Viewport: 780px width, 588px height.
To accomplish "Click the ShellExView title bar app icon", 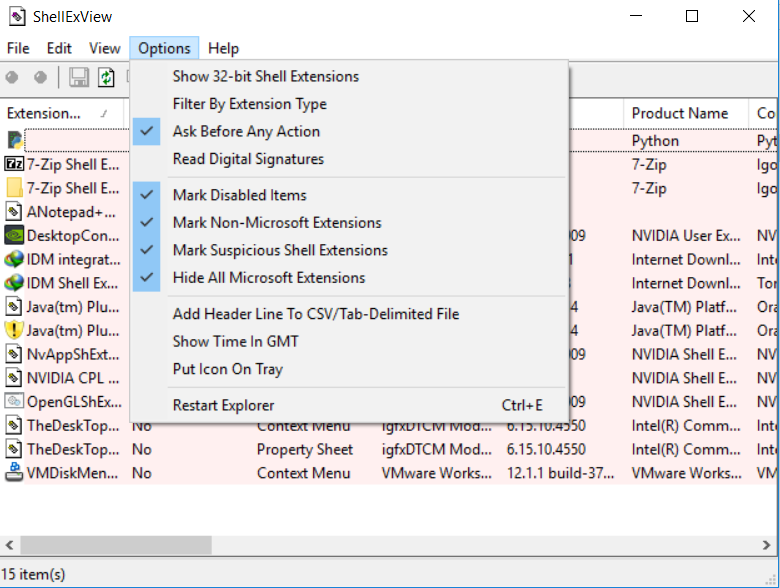I will pyautogui.click(x=17, y=16).
